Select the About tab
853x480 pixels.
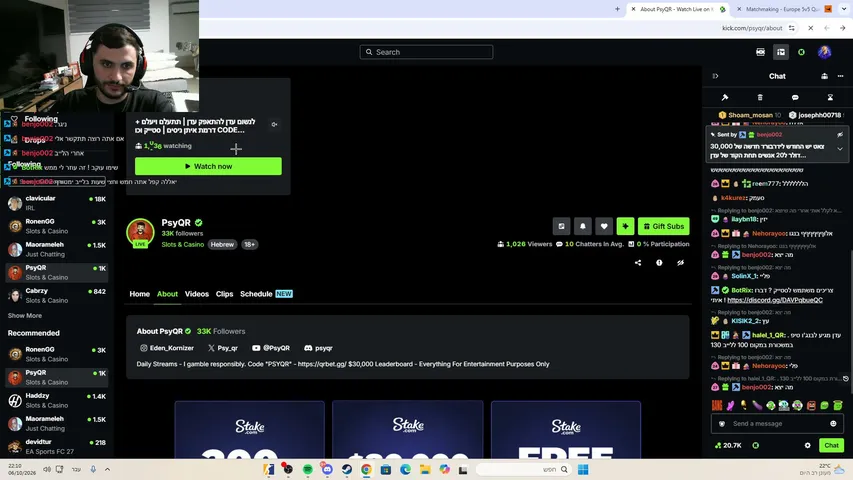tap(167, 294)
